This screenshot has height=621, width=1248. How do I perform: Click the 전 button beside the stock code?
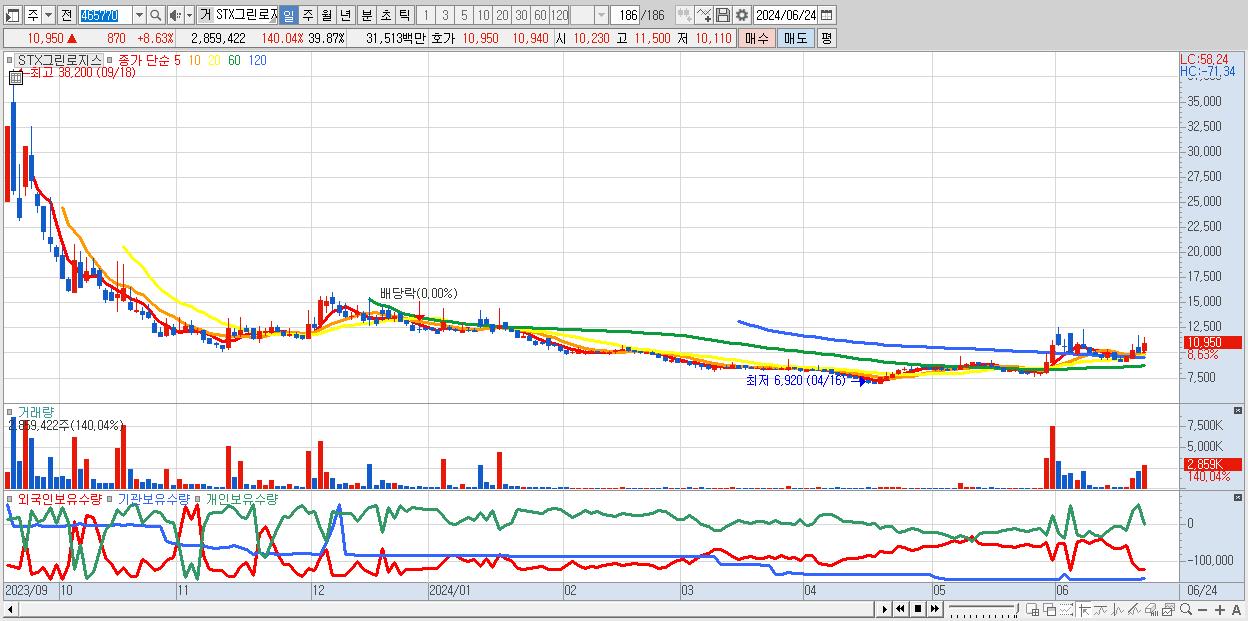pos(66,15)
